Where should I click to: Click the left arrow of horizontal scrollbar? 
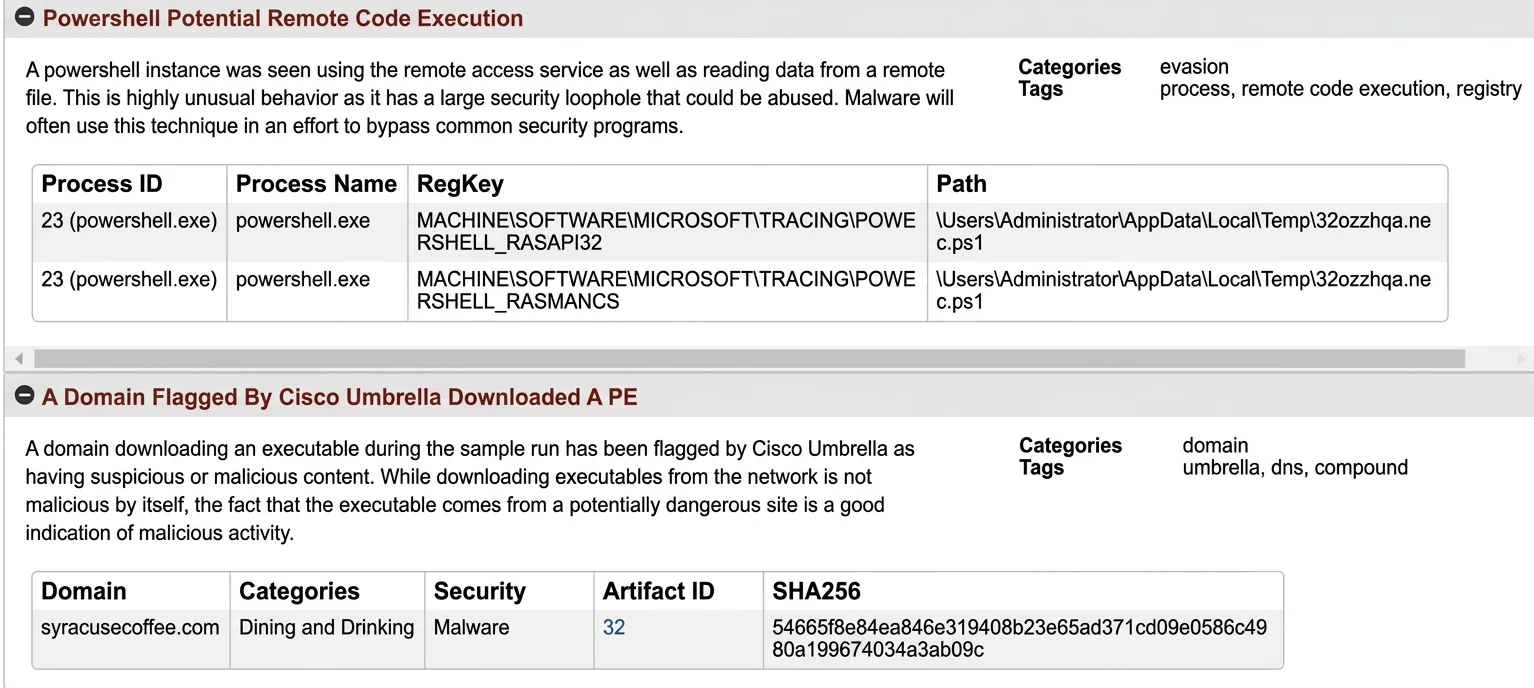[x=18, y=358]
